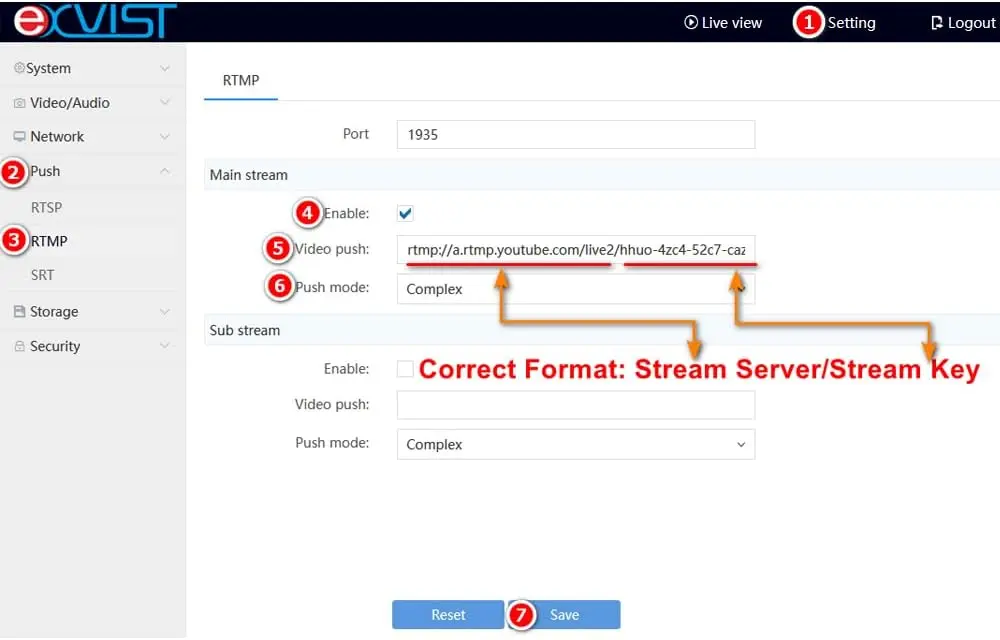Viewport: 1000px width, 640px height.
Task: Collapse the Push section chevron
Action: (165, 171)
